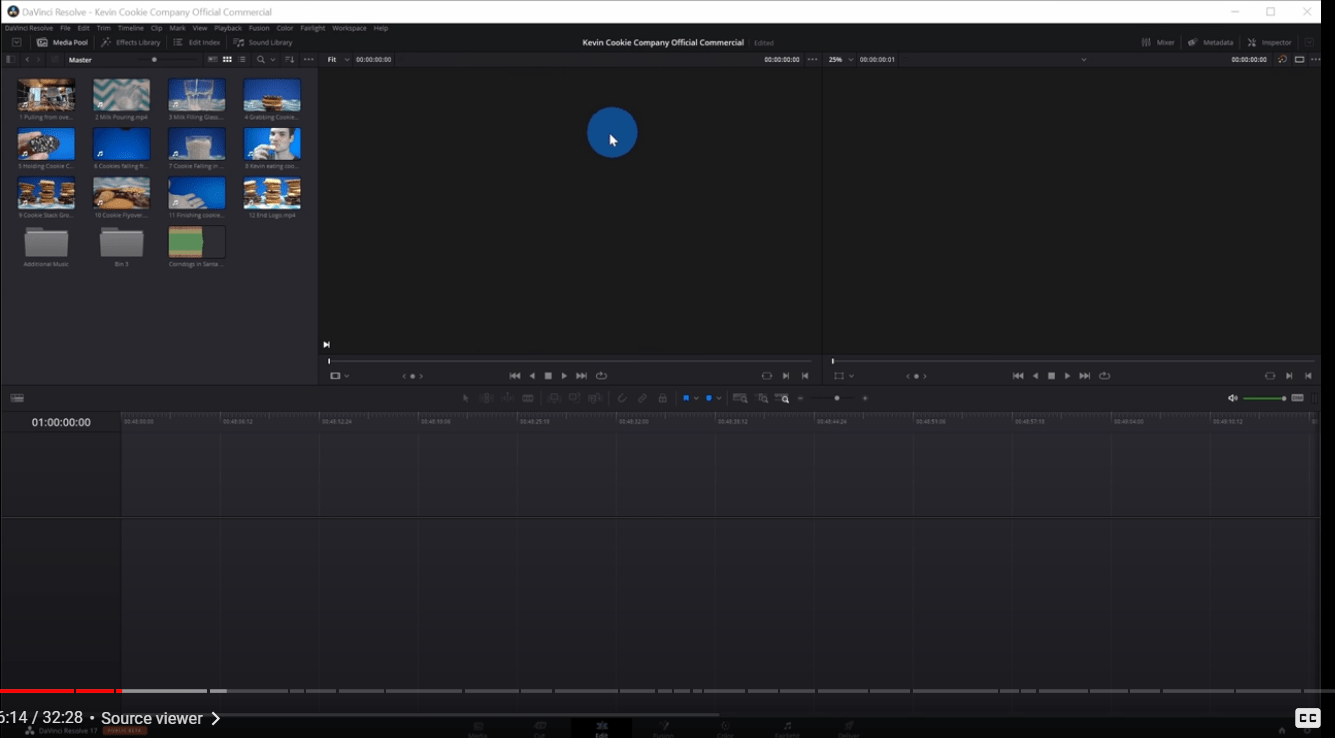Open the Inspector panel
Screen dimensions: 1335x738
pos(1270,43)
